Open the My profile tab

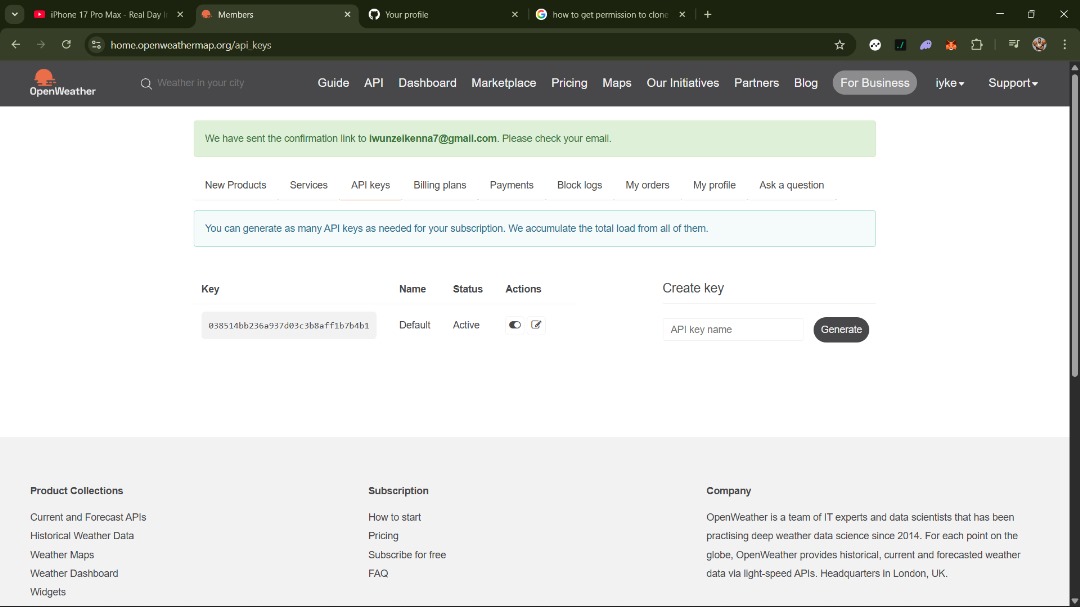click(714, 185)
